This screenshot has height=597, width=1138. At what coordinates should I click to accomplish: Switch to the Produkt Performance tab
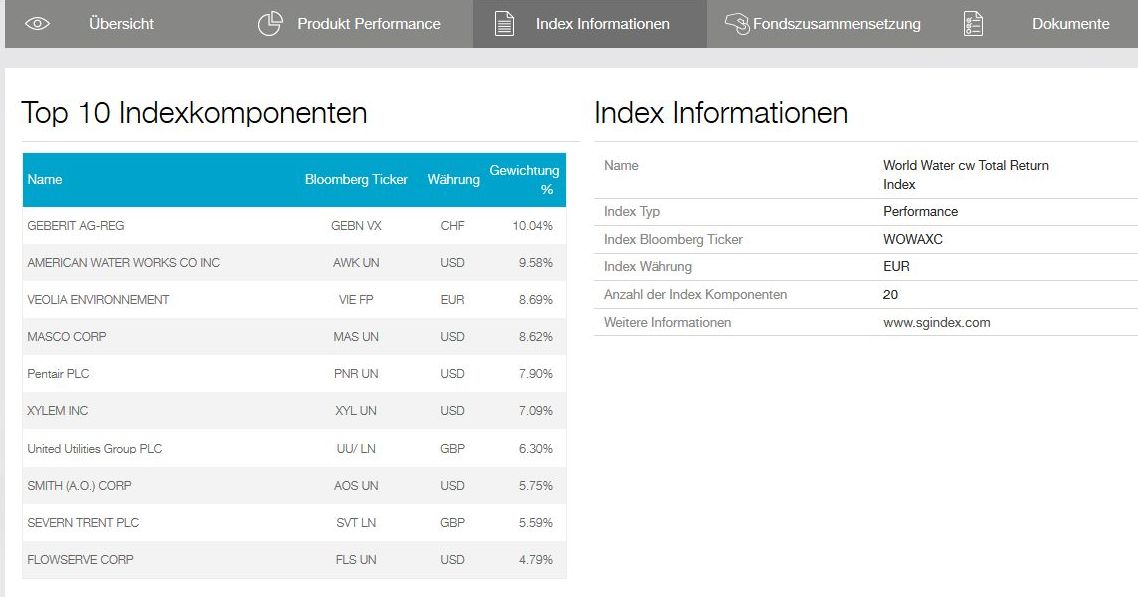pyautogui.click(x=368, y=24)
